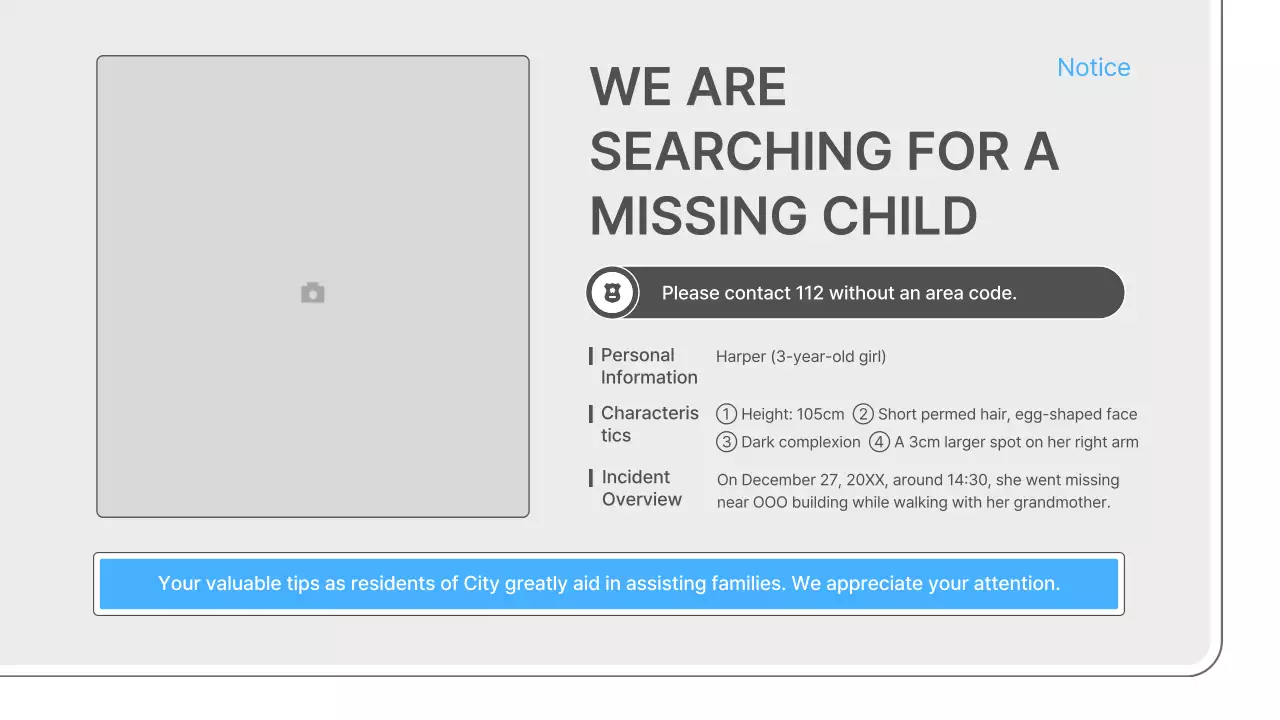
Task: Select the Personal Information label
Action: 648,366
